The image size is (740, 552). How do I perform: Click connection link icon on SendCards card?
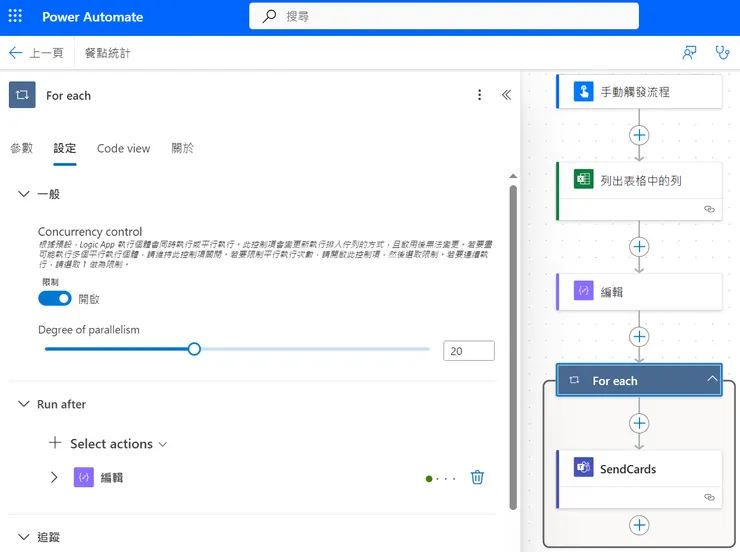click(x=709, y=497)
